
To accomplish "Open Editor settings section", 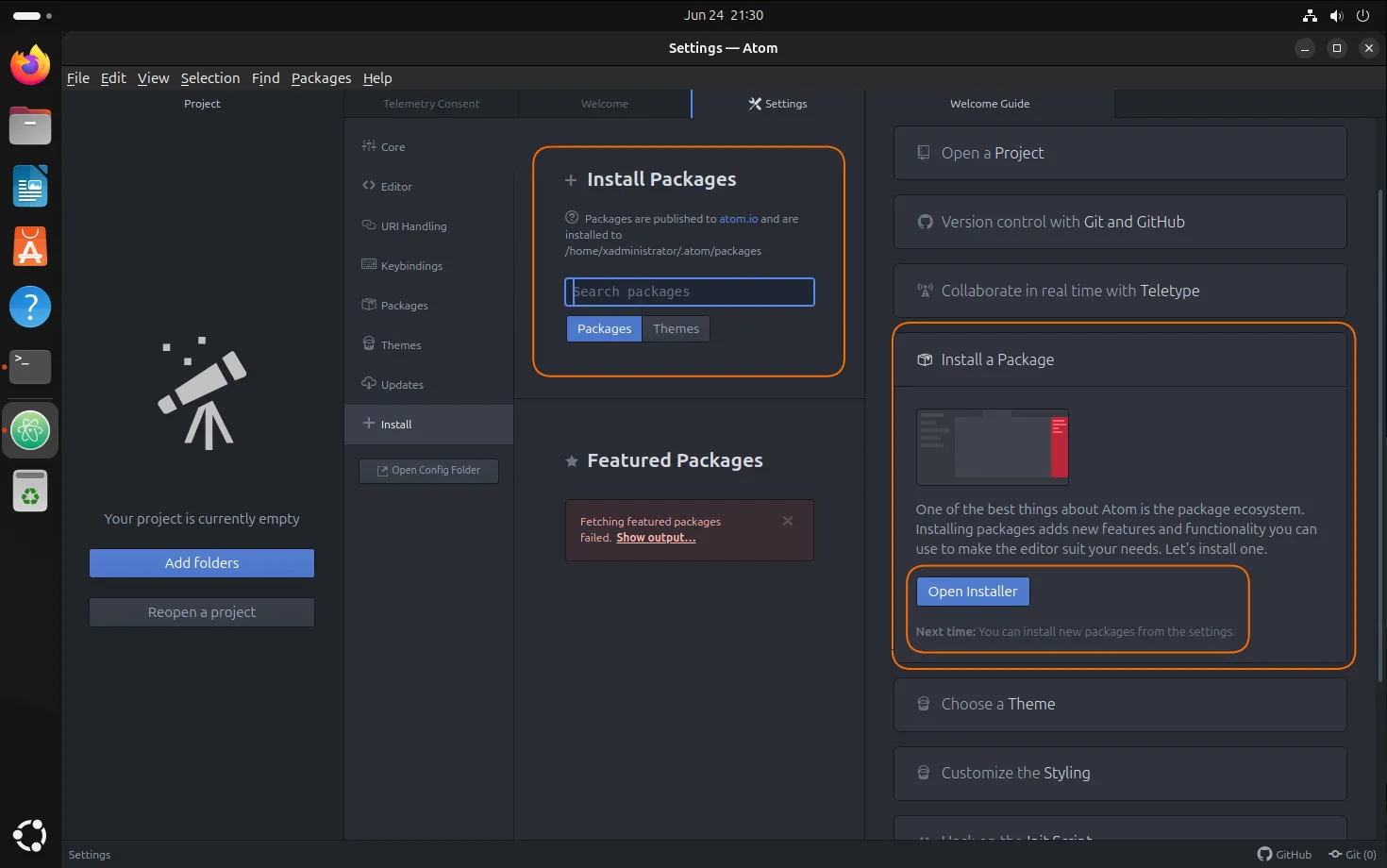I will [x=428, y=187].
